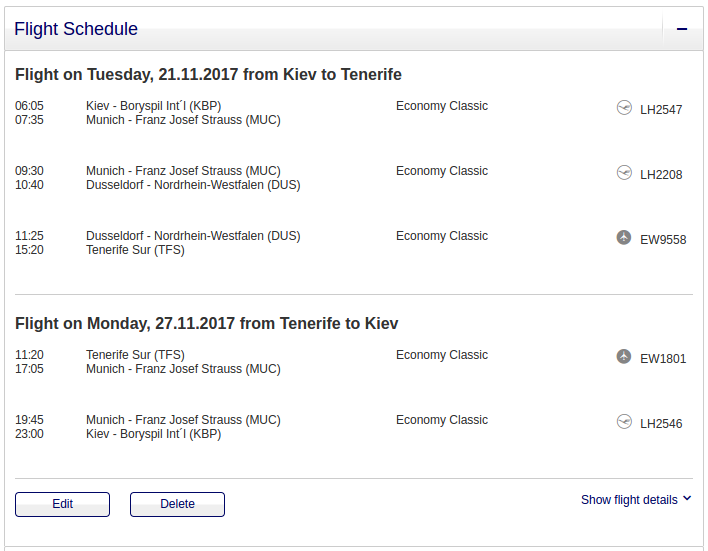Click the Kiev to Tenerife flight heading

pyautogui.click(x=208, y=75)
